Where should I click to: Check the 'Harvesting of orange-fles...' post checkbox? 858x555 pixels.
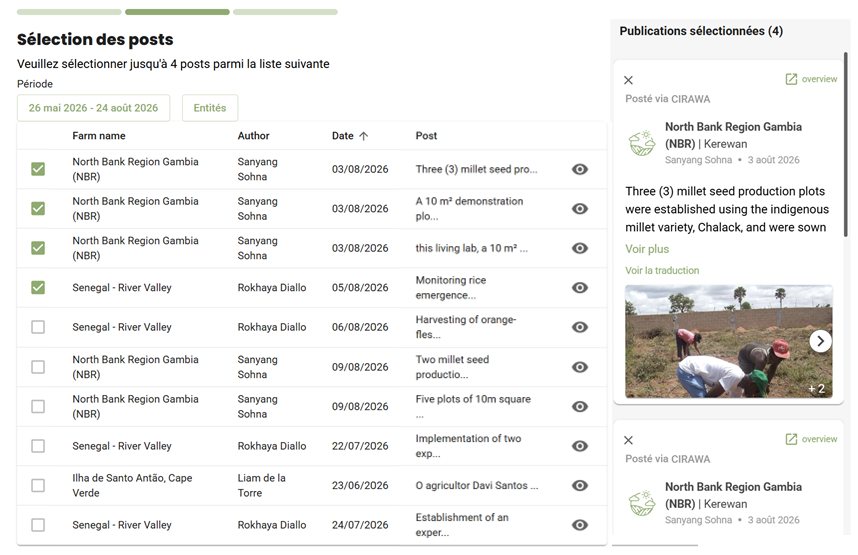tap(38, 327)
